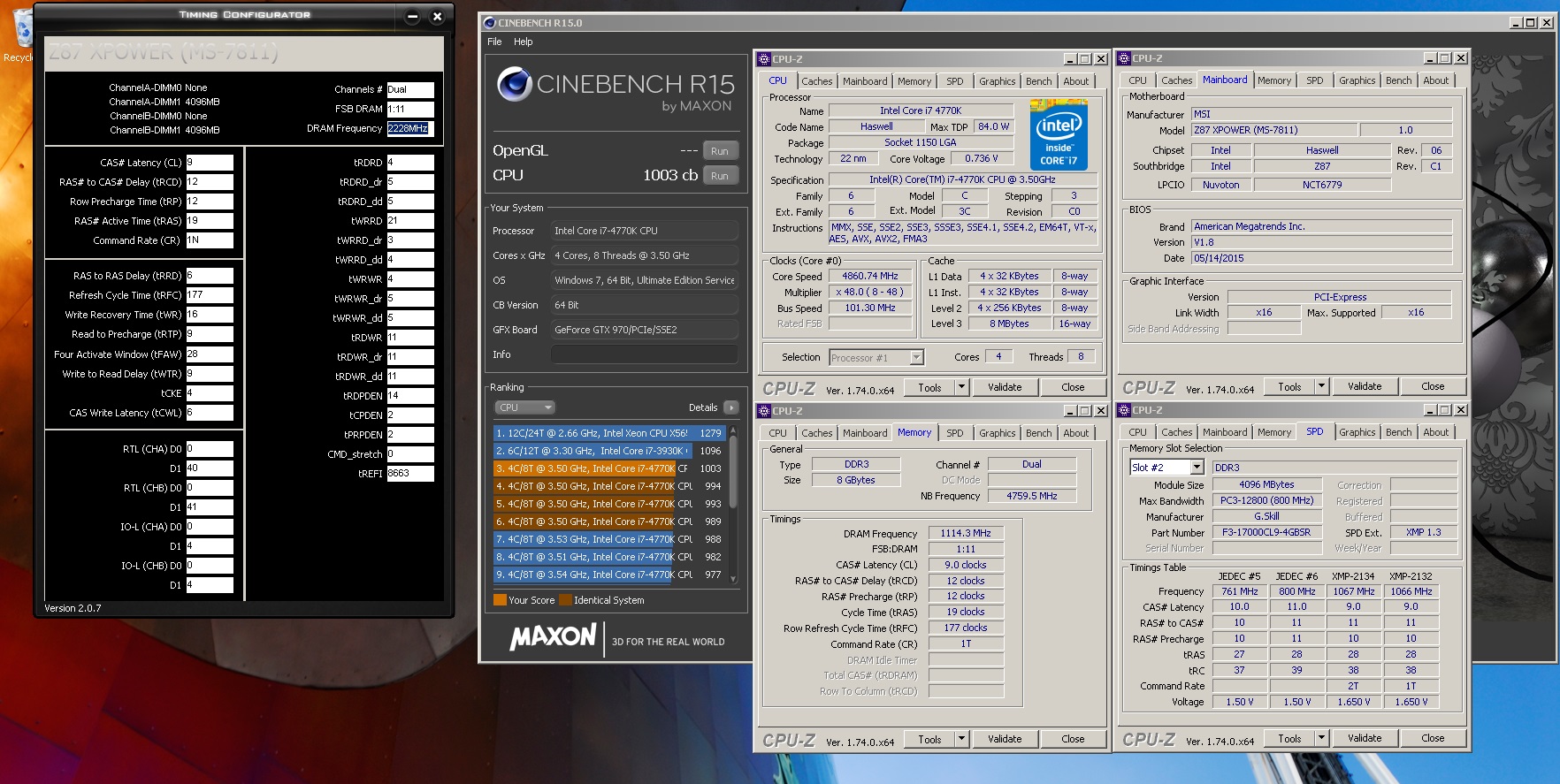Select ranking row 1 Intel Xeon 1279
The height and width of the screenshot is (784, 1560).
(609, 433)
